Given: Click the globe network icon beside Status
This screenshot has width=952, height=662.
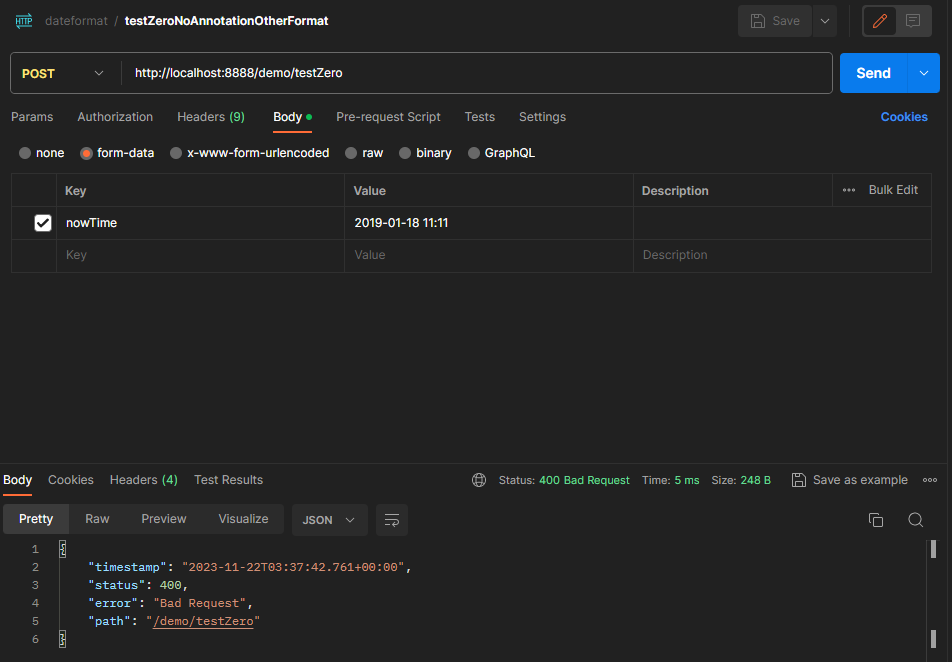Looking at the screenshot, I should point(479,480).
